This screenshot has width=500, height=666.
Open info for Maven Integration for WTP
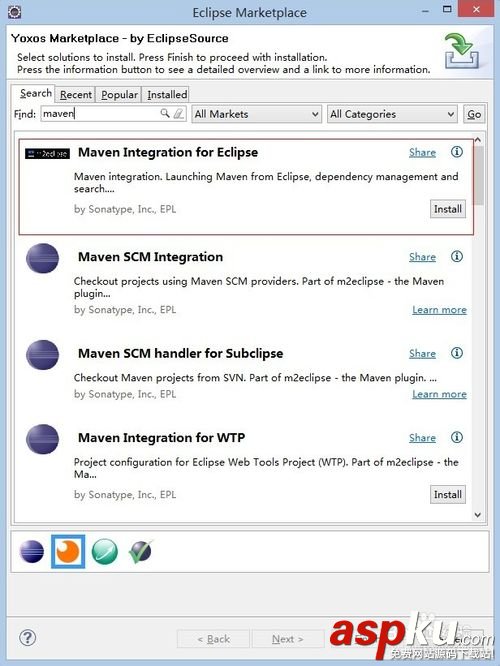tap(457, 437)
